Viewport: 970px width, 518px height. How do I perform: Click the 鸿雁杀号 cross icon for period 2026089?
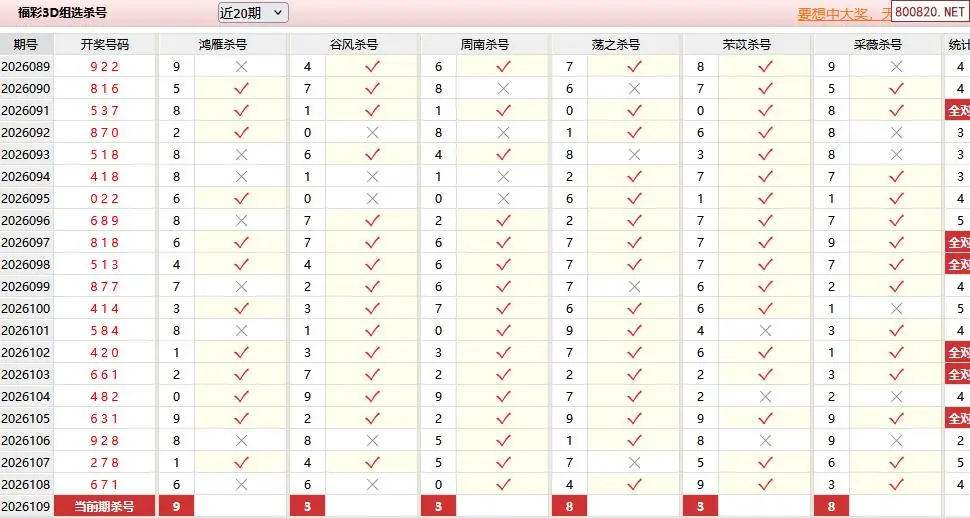[241, 66]
